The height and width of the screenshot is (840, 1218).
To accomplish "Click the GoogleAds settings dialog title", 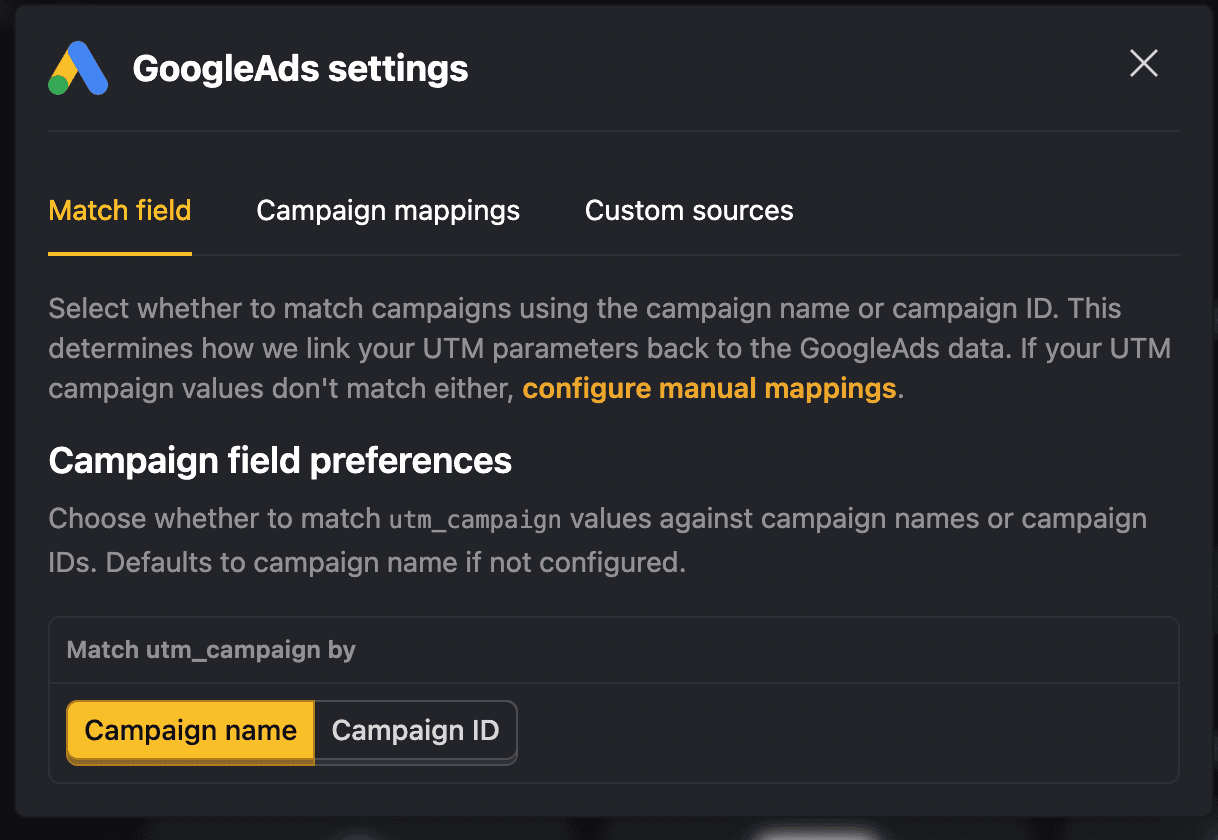I will pyautogui.click(x=300, y=68).
